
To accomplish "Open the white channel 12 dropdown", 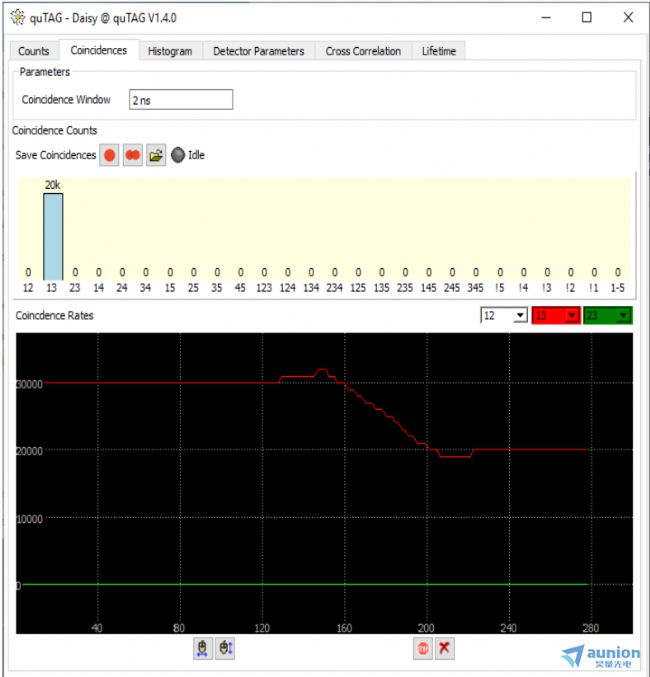I will tap(504, 316).
